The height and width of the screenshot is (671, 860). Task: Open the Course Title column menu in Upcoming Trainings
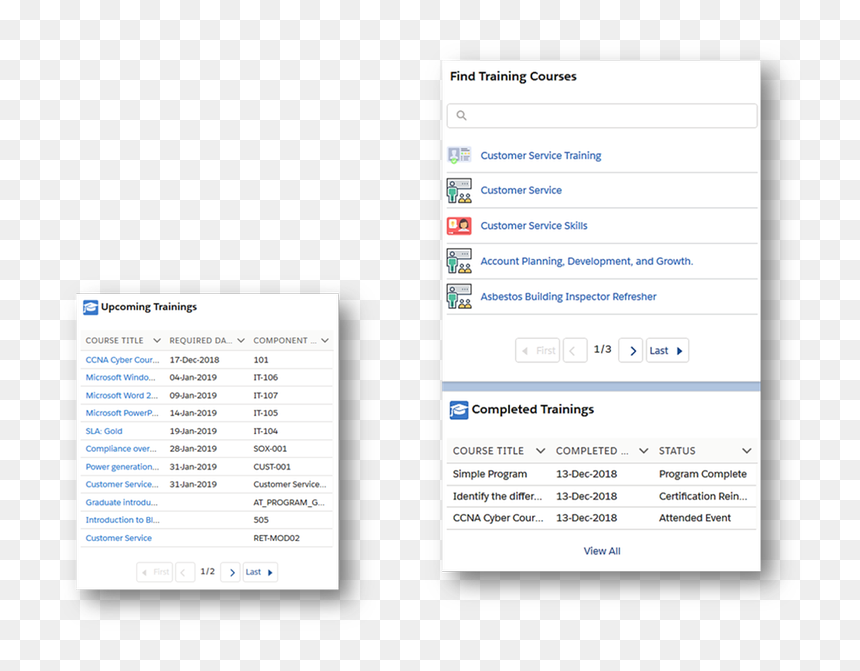point(157,340)
